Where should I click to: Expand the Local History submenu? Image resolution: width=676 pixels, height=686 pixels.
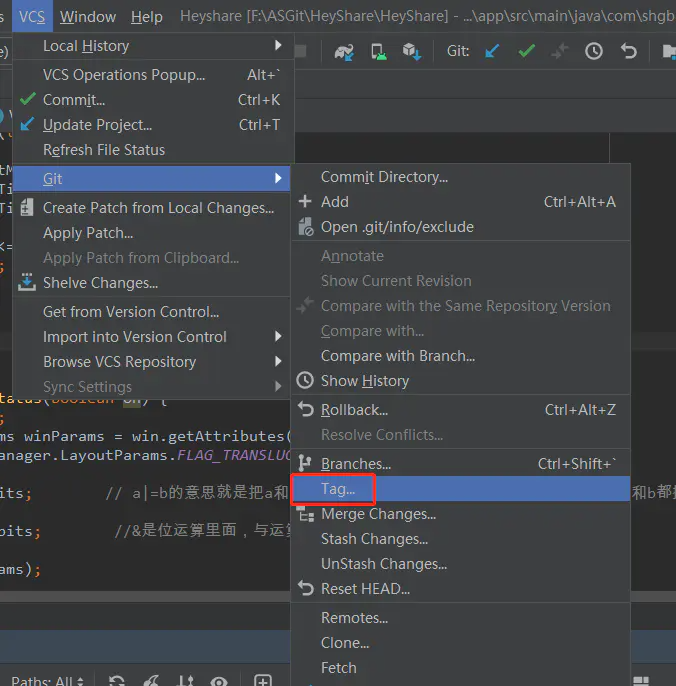click(152, 46)
